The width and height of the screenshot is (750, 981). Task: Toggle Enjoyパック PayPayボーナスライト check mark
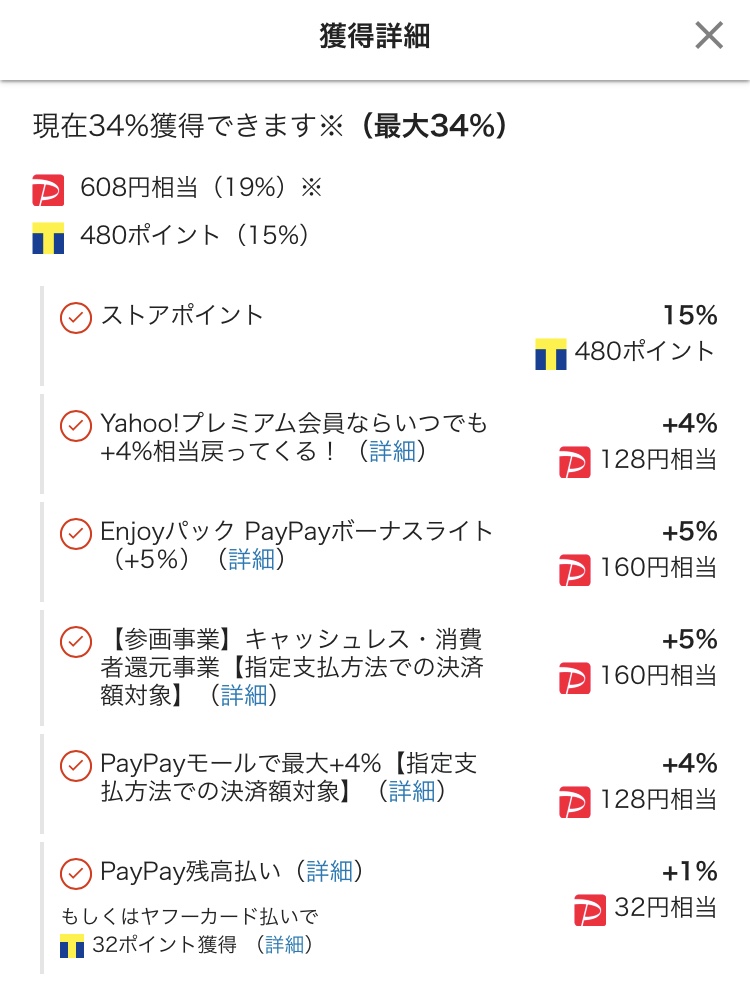point(76,534)
